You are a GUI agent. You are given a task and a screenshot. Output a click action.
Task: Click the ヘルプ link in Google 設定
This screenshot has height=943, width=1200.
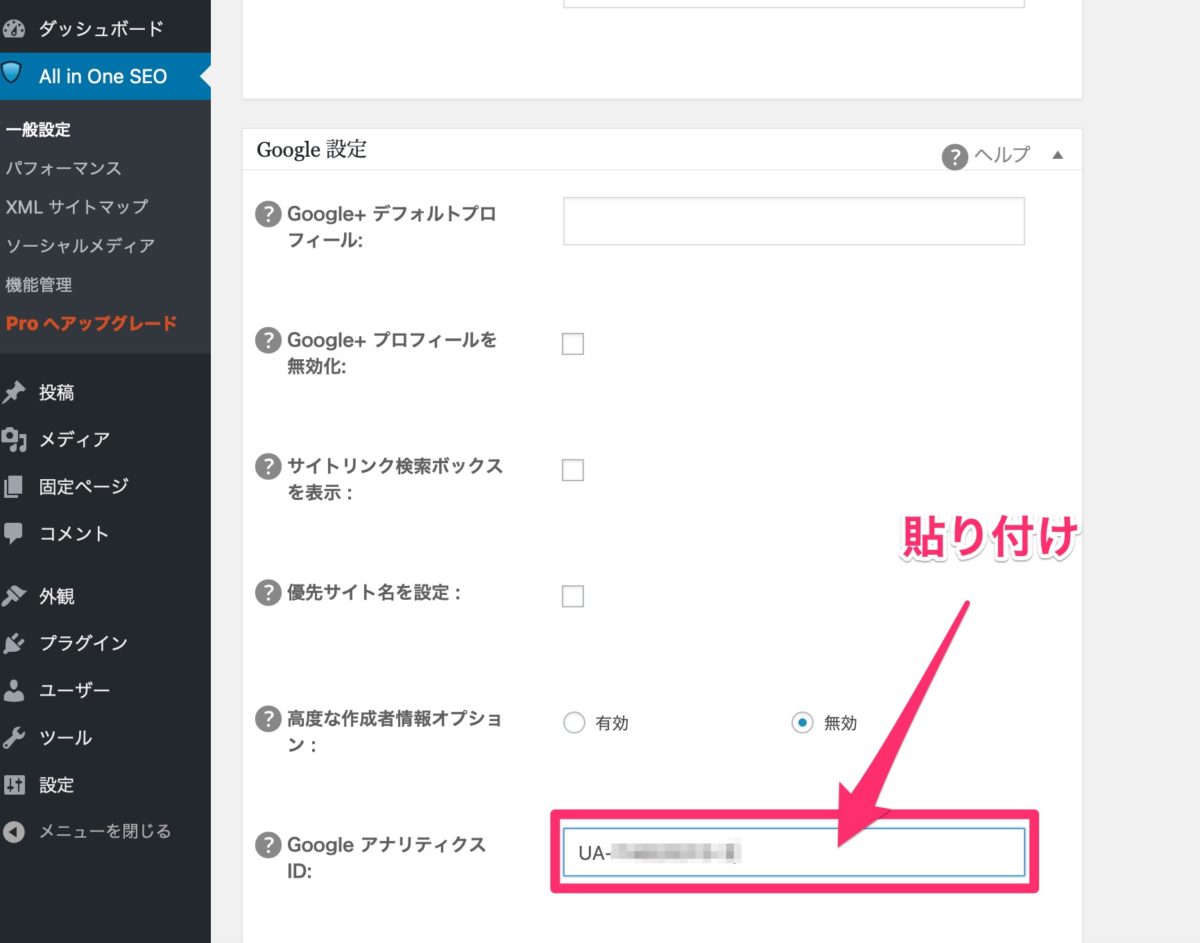point(1001,156)
